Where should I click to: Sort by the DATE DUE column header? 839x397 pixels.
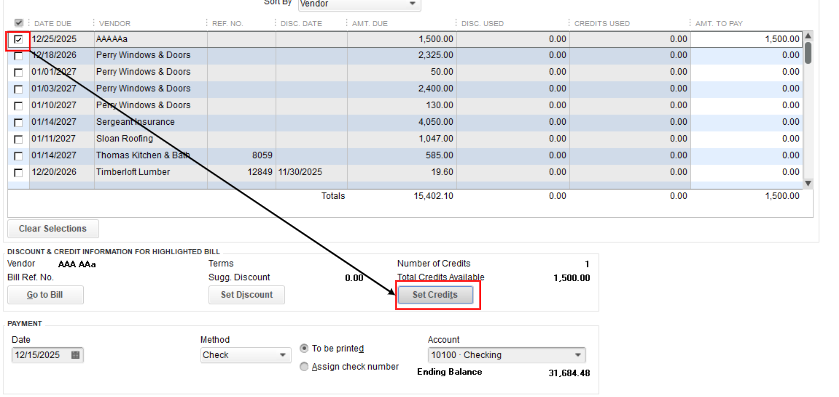pos(53,24)
